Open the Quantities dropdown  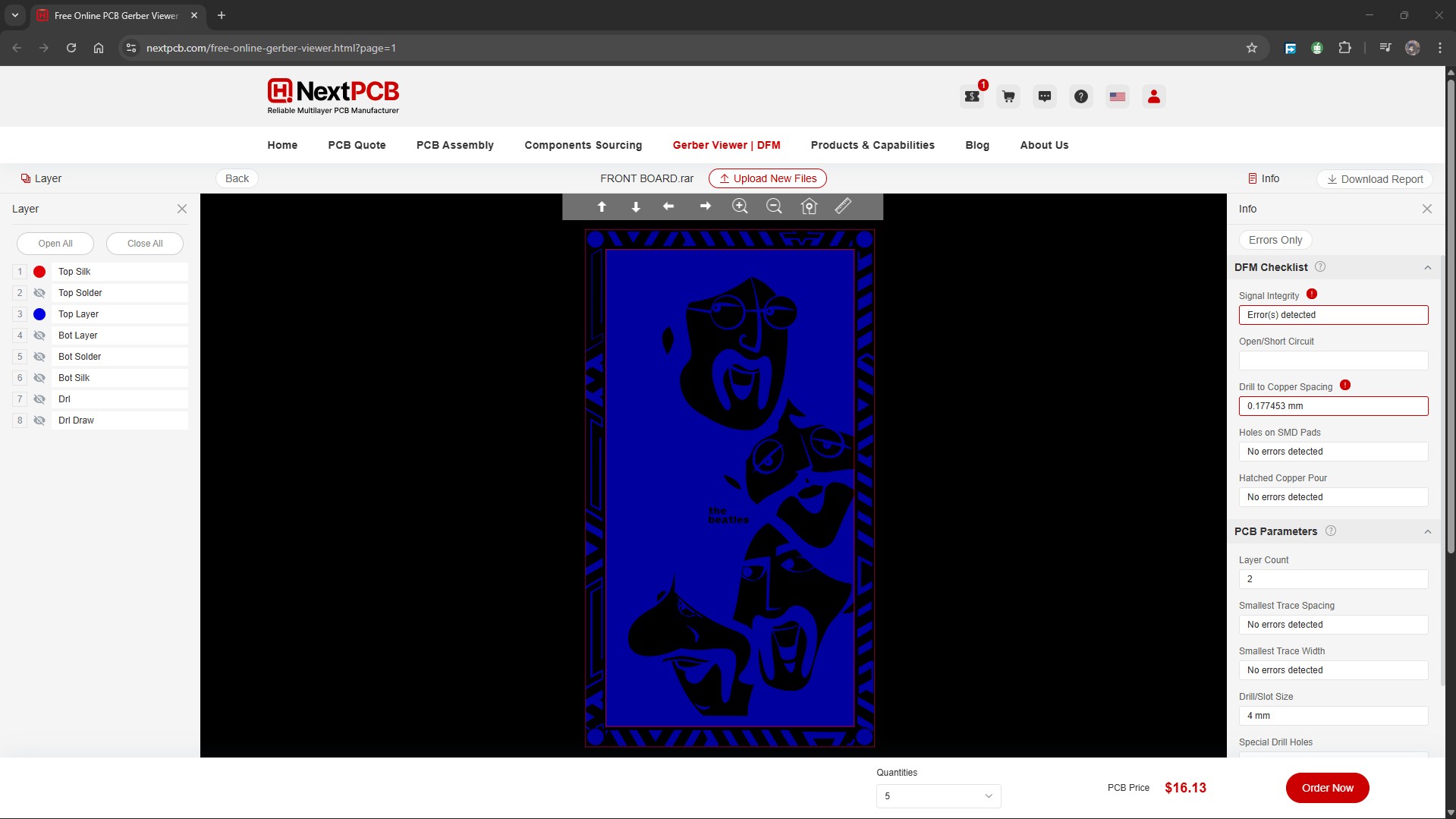[939, 796]
